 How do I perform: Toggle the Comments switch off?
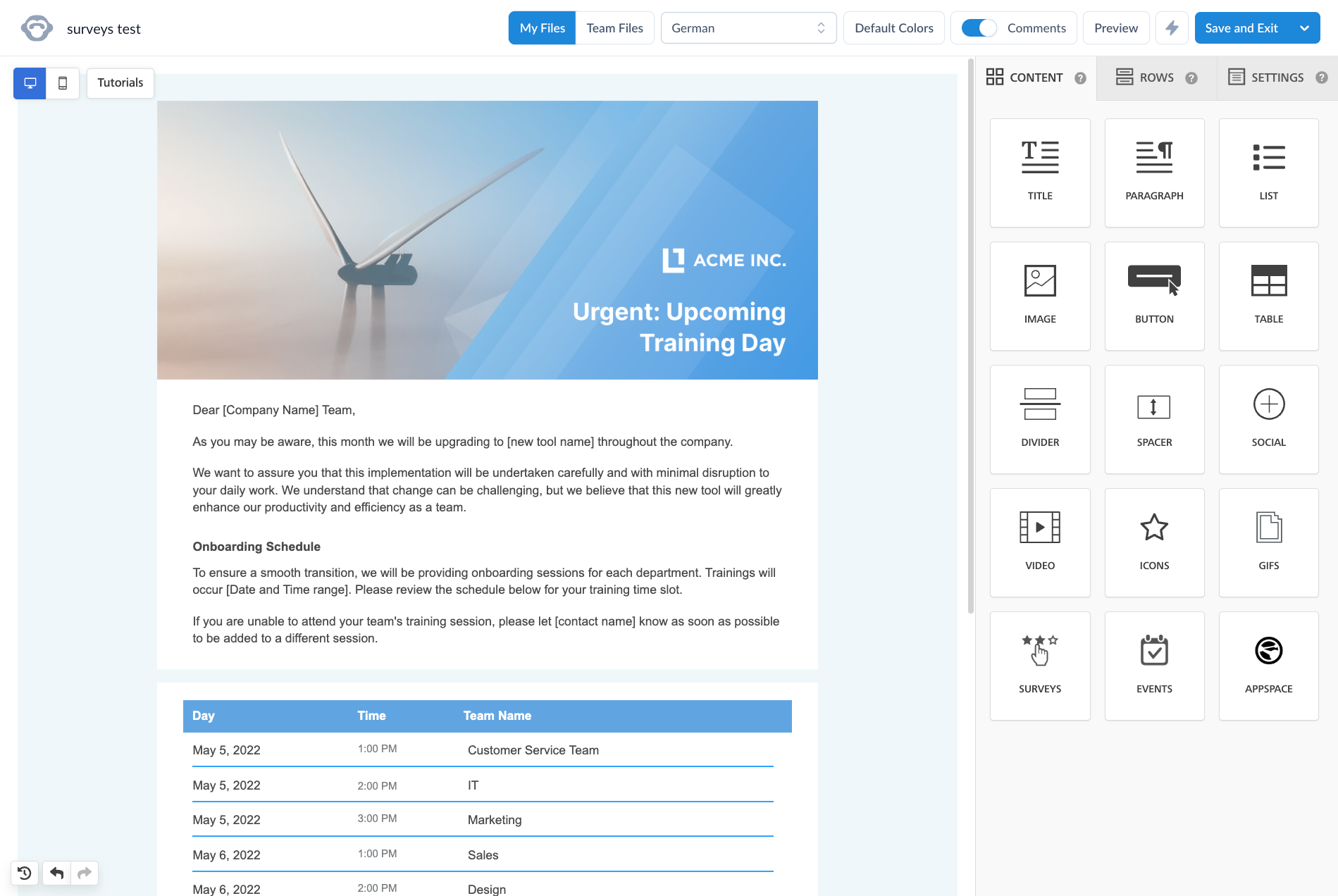[x=979, y=28]
